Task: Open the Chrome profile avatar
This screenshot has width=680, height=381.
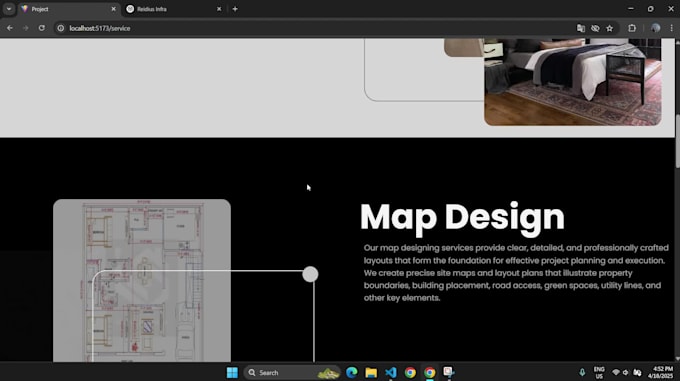Action: point(655,28)
